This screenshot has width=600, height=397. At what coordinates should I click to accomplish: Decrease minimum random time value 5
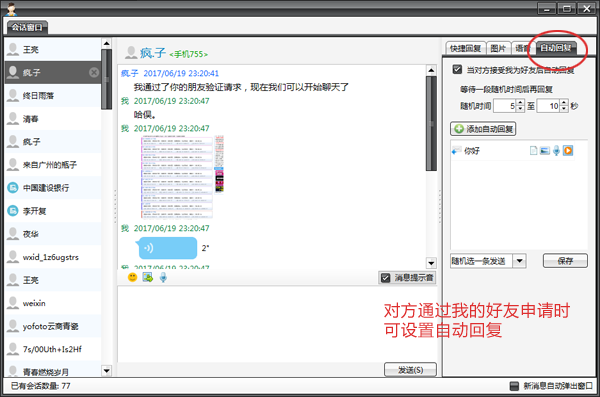tap(520, 109)
